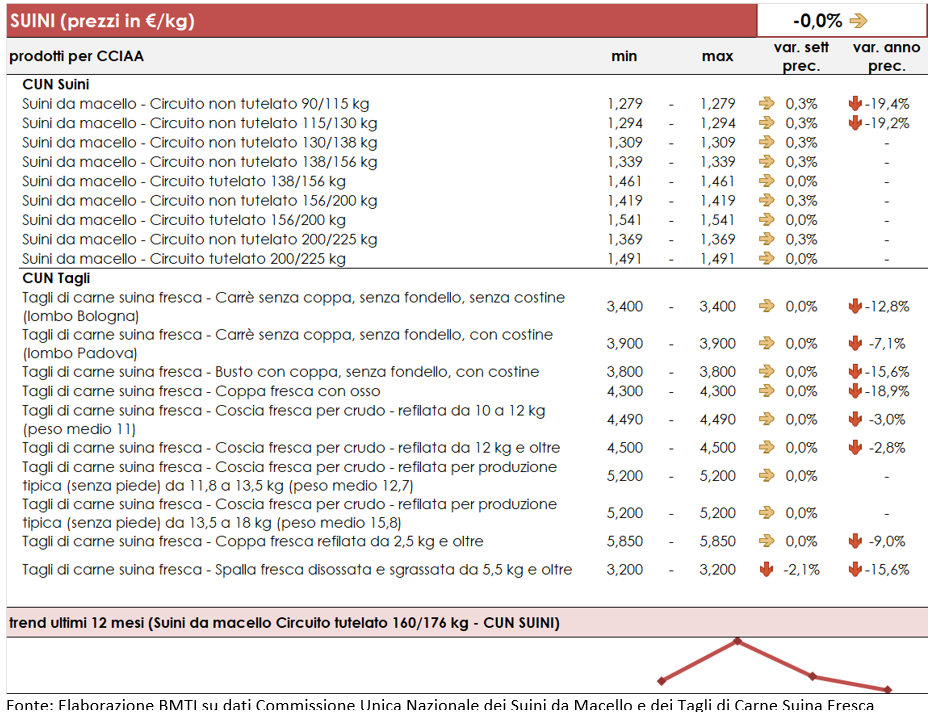Click weekly trend arrow for non tutelato 156/200 kg
This screenshot has width=932, height=712.
tap(767, 200)
